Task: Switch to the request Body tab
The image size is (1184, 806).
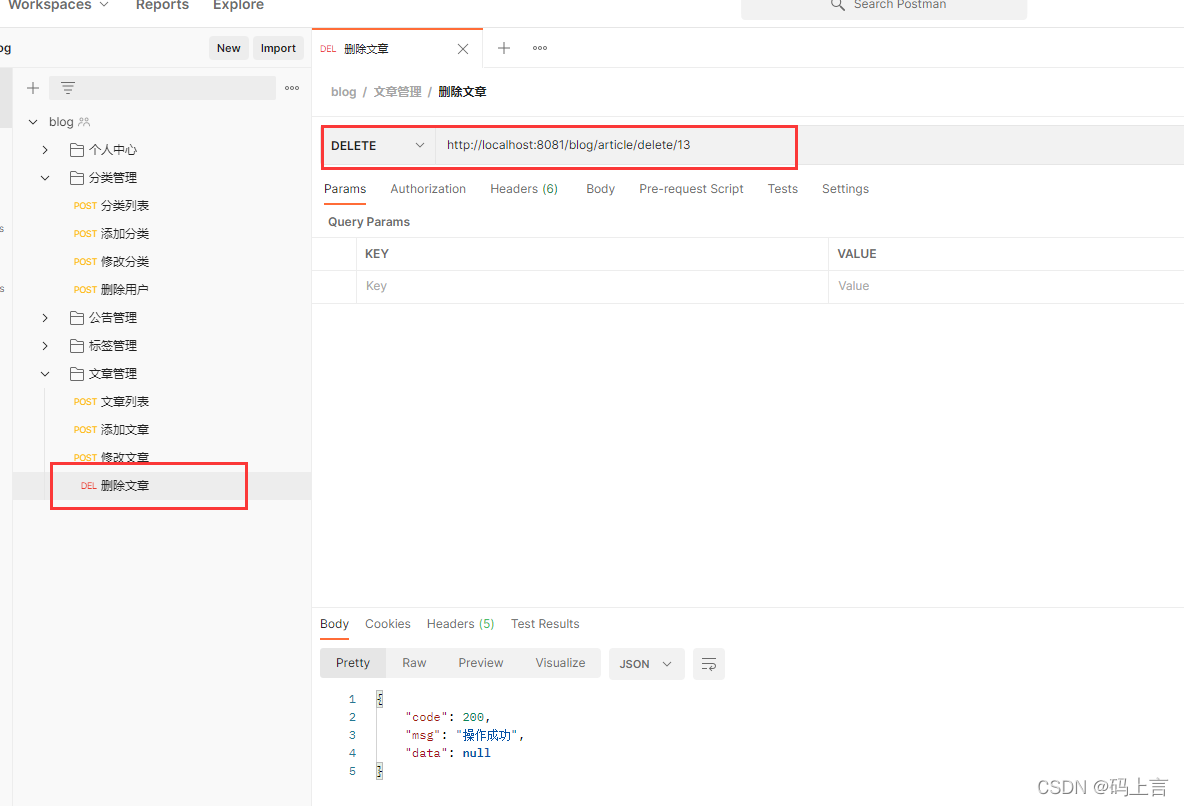Action: click(x=600, y=189)
